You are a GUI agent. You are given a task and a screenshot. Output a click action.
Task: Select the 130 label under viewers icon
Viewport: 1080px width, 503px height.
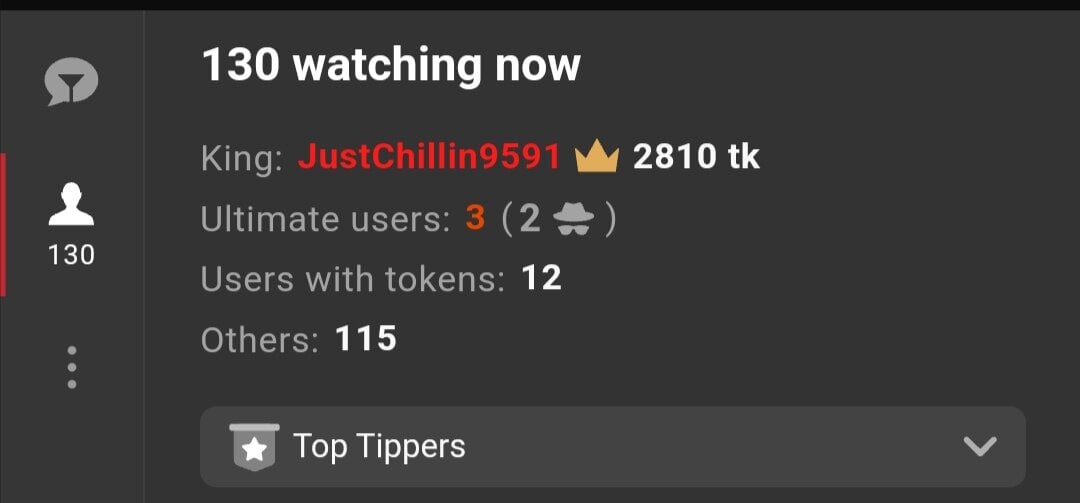(71, 256)
